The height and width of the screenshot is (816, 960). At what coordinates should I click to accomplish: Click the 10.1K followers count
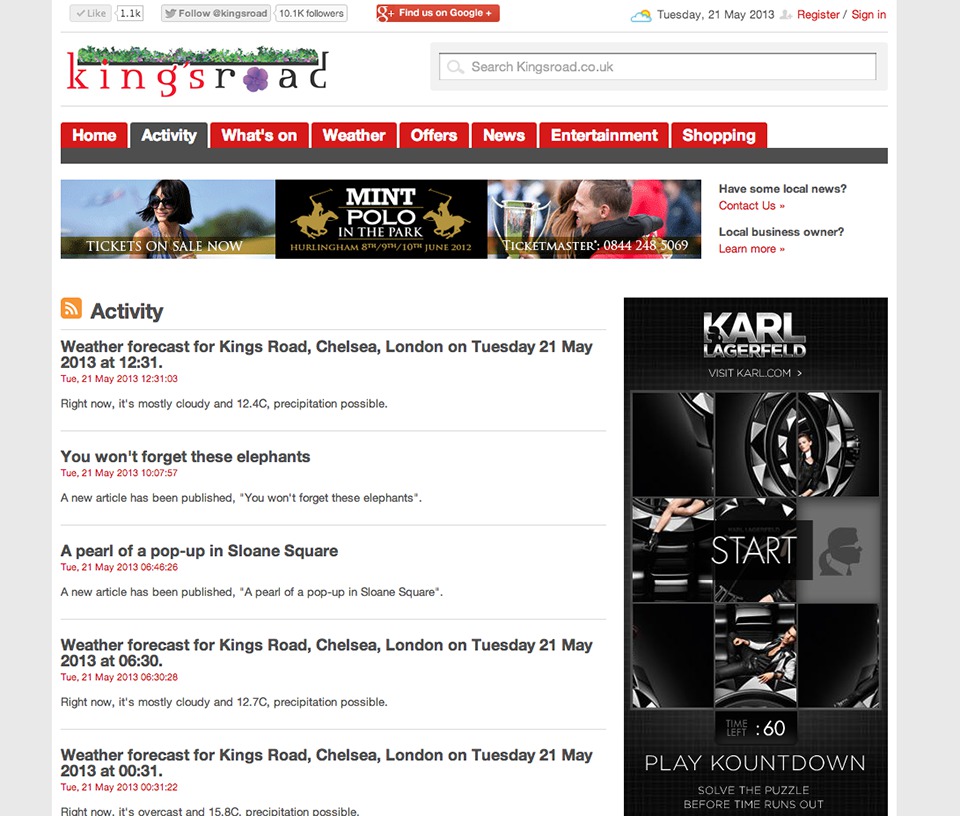click(312, 13)
